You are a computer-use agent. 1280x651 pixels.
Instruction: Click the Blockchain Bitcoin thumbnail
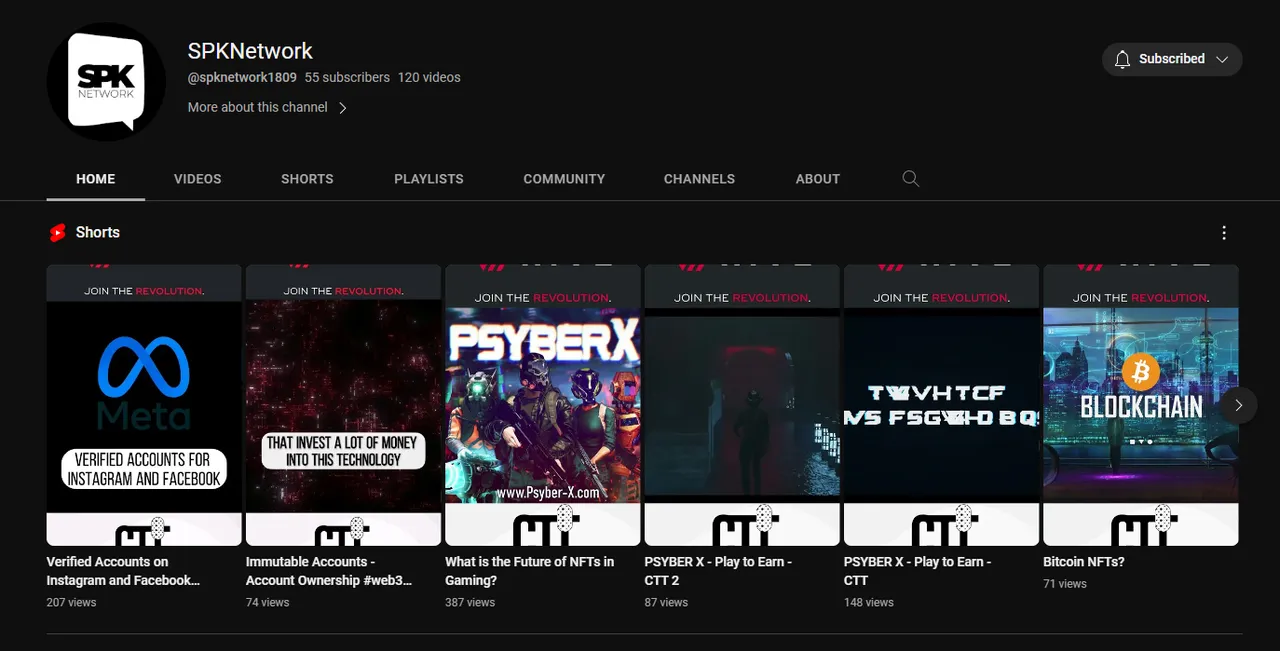pos(1141,405)
